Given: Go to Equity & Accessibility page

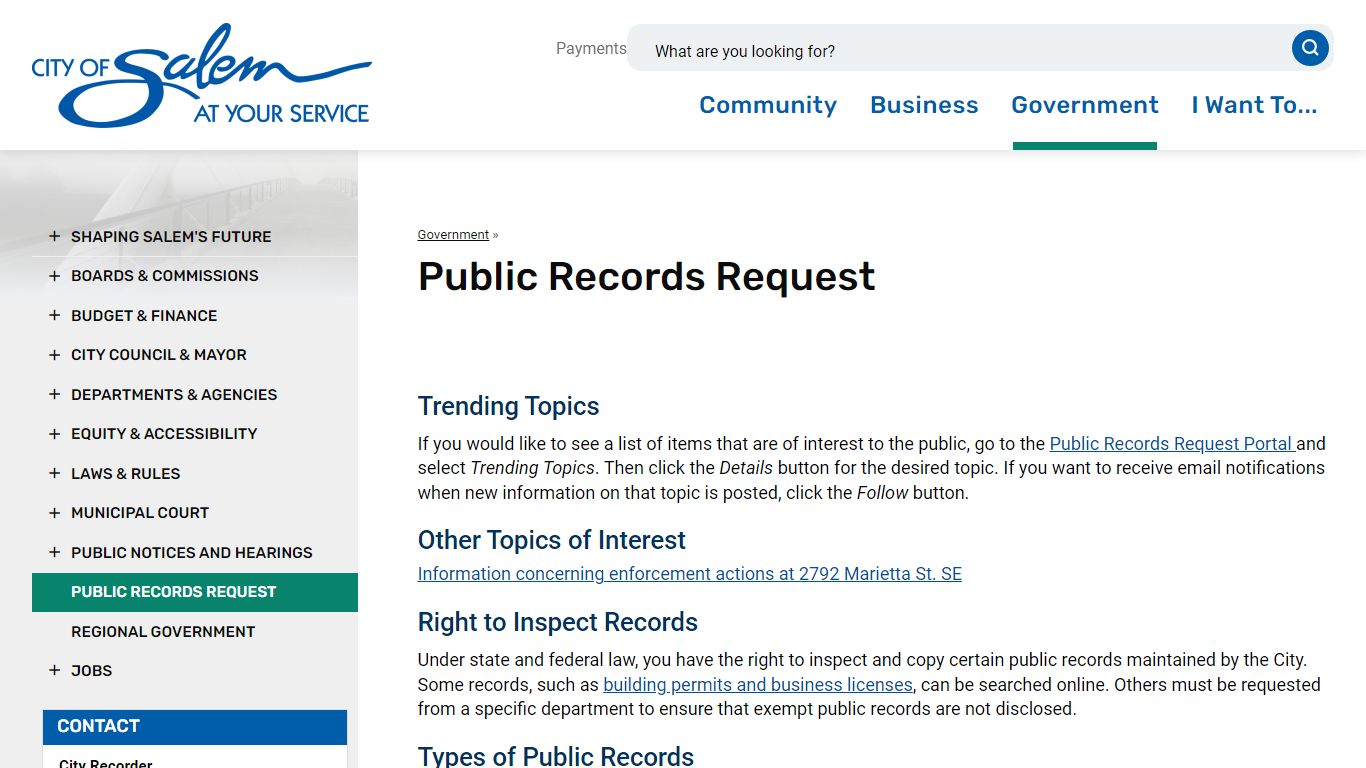Looking at the screenshot, I should click(x=164, y=434).
